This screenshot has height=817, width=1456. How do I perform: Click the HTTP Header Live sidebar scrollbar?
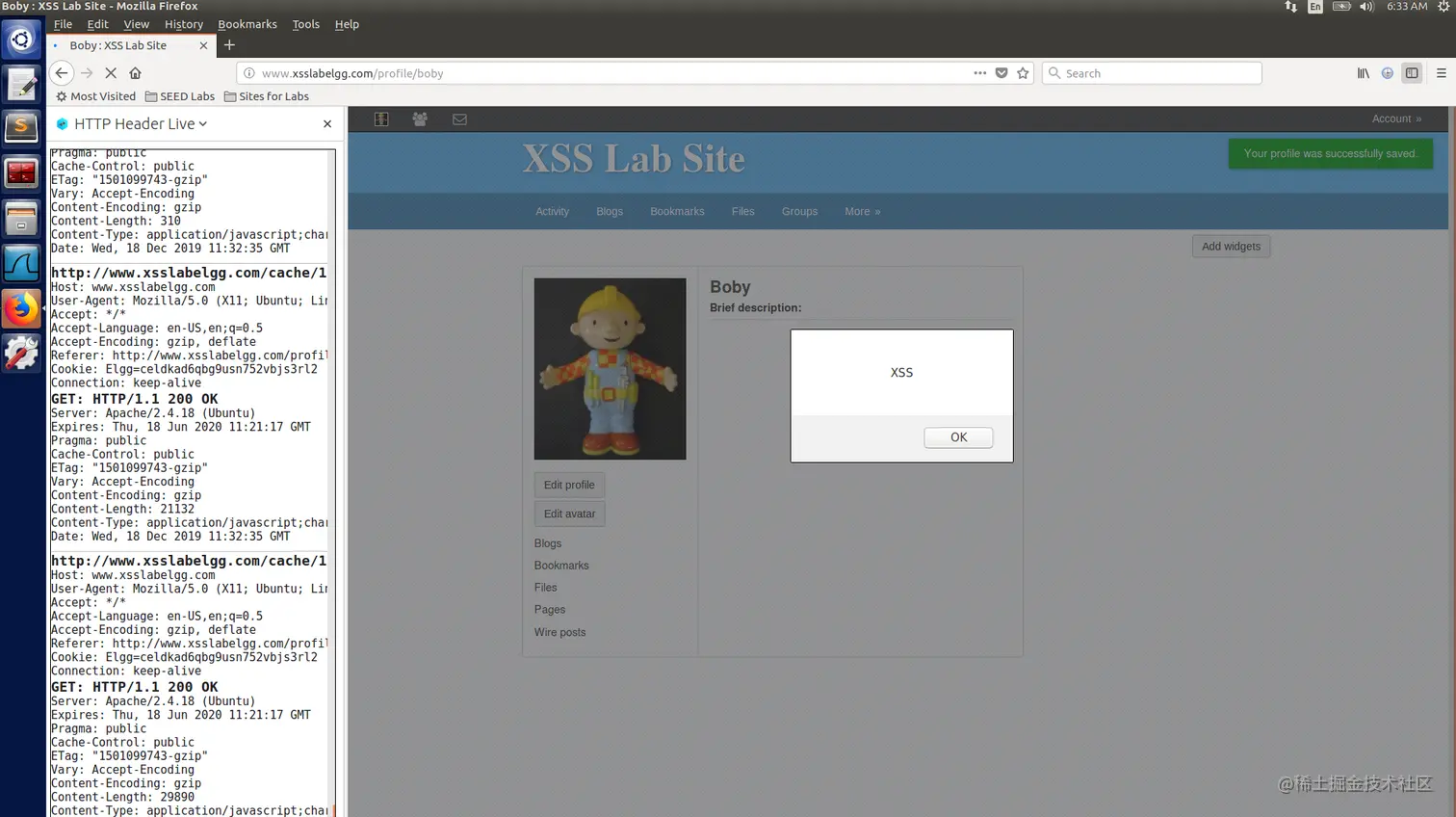(x=332, y=482)
